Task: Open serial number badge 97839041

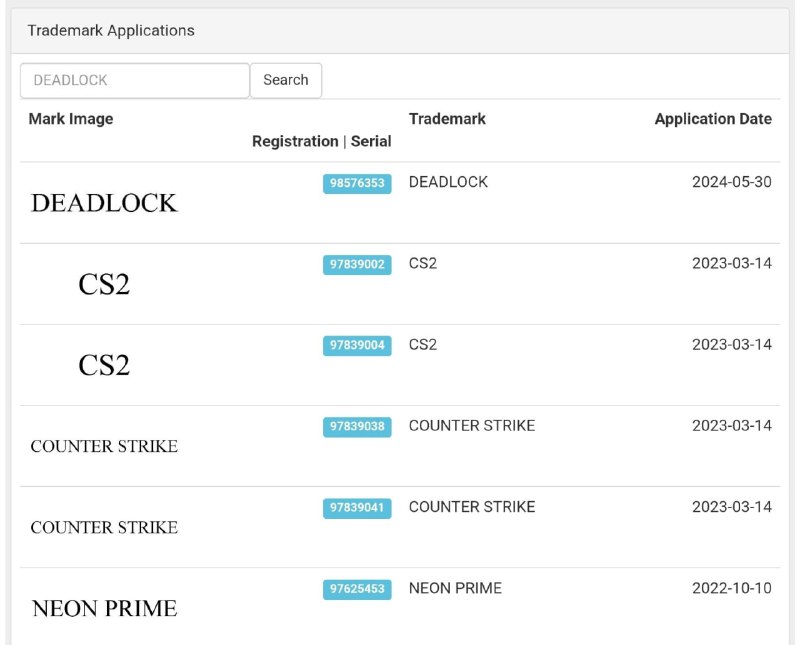Action: 357,508
